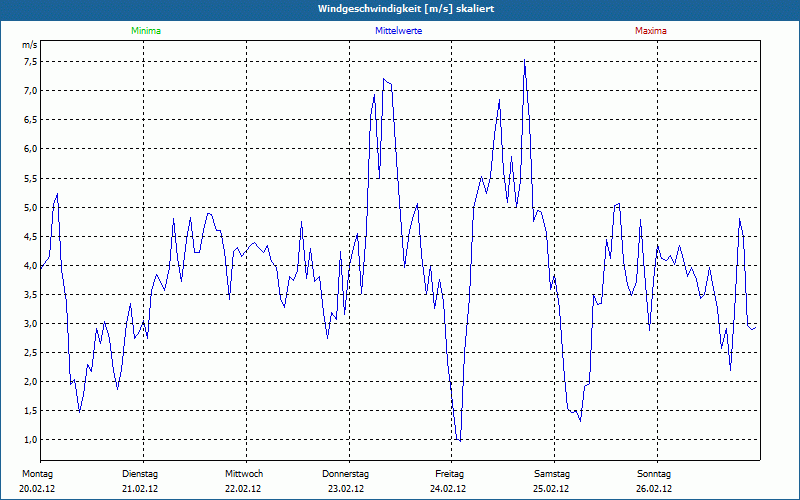This screenshot has width=800, height=500.
Task: Click the date 24.02.12
Action: pos(448,489)
